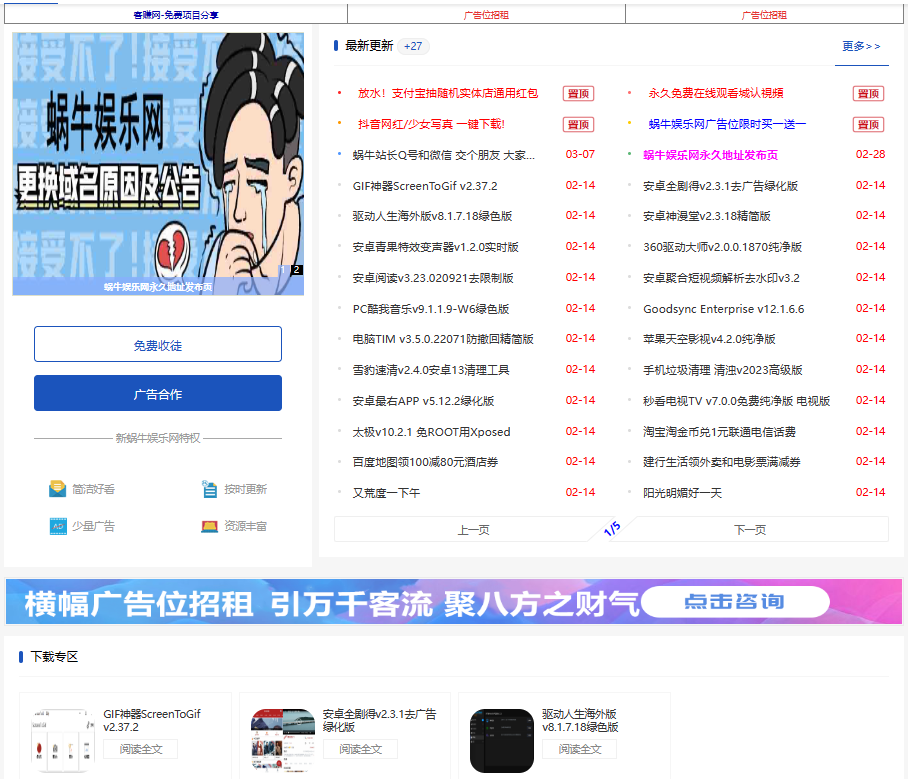Open the 客赚网-免费项目分享 top link

[175, 14]
